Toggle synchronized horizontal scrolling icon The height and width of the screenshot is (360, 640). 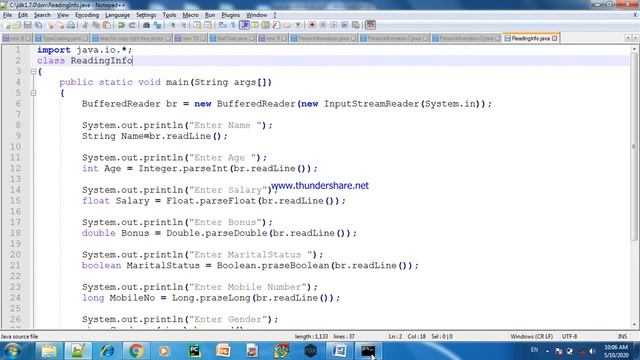(x=208, y=25)
